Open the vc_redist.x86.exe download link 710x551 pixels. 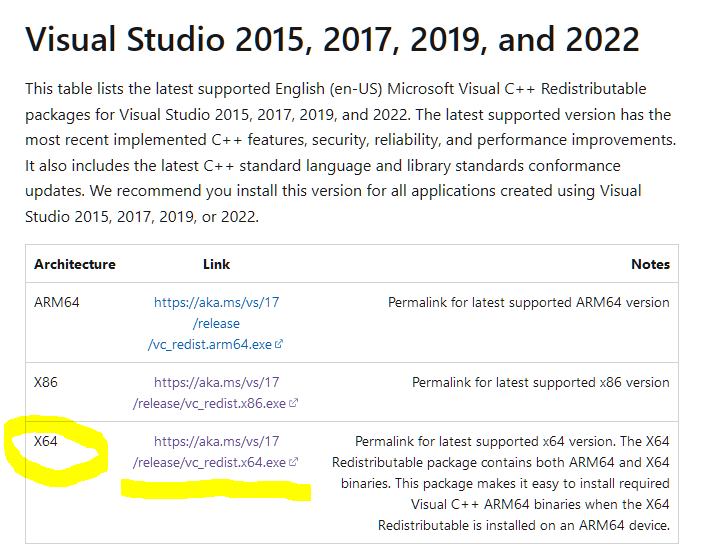[216, 393]
